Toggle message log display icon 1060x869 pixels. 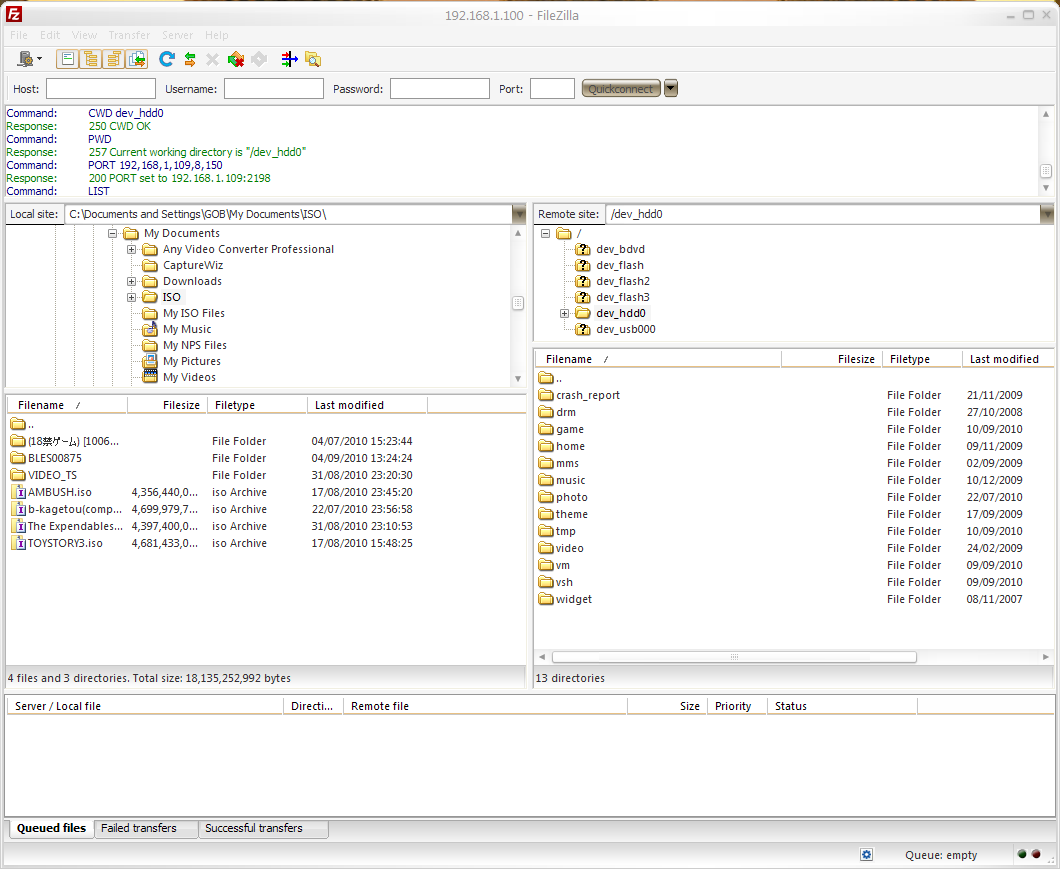tap(67, 59)
